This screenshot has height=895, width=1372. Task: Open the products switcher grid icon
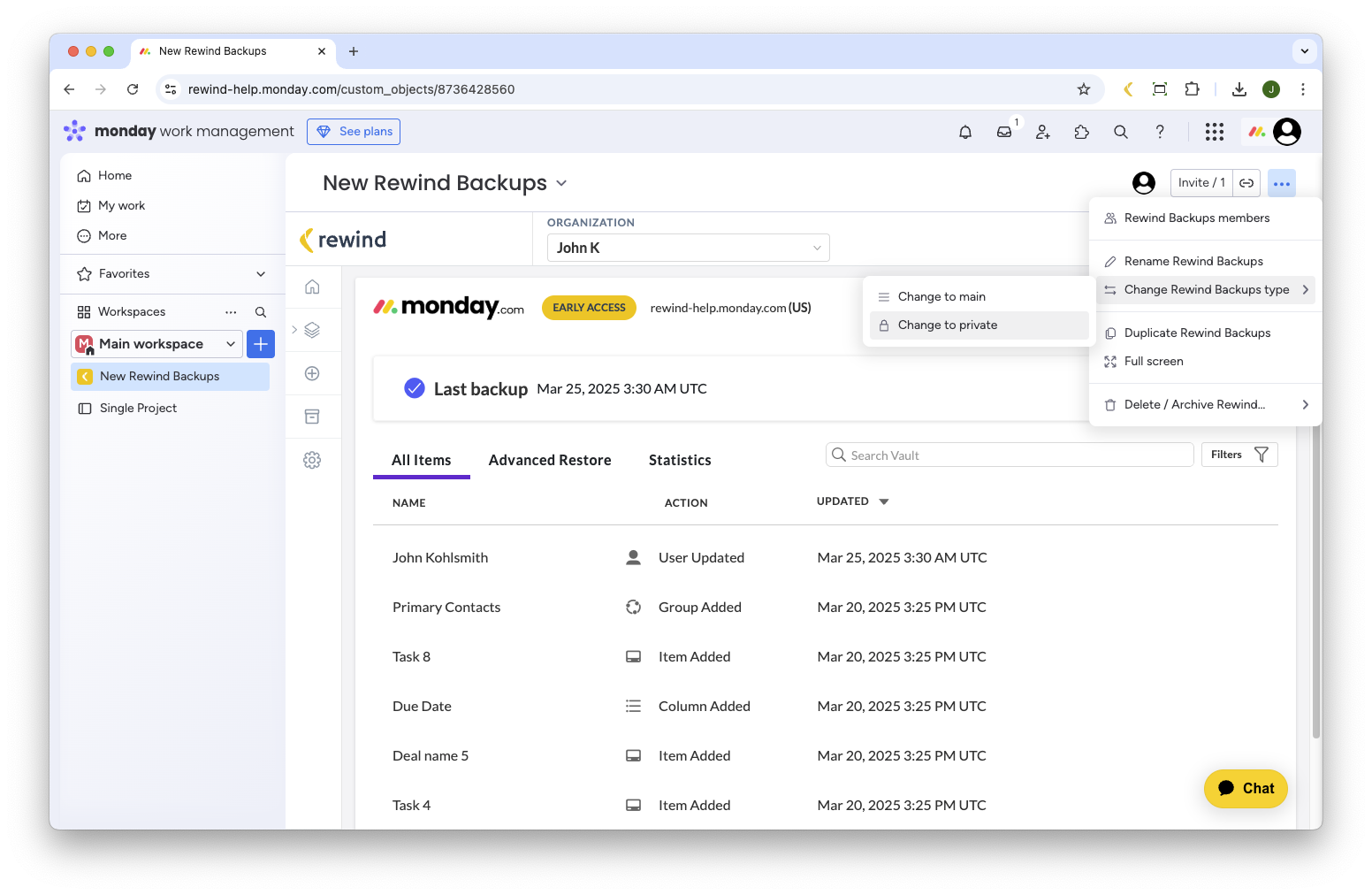coord(1215,132)
